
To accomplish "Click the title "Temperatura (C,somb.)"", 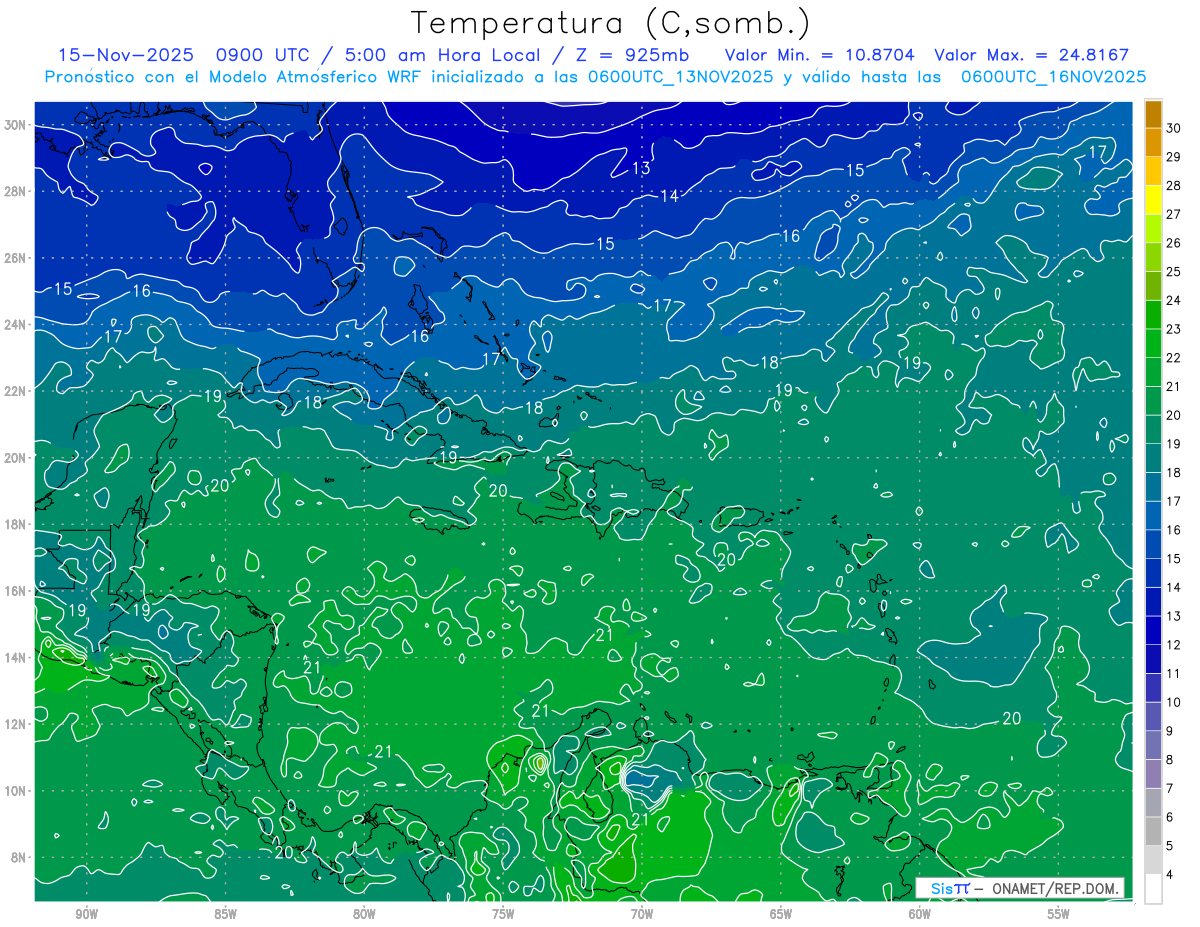I will pyautogui.click(x=611, y=24).
